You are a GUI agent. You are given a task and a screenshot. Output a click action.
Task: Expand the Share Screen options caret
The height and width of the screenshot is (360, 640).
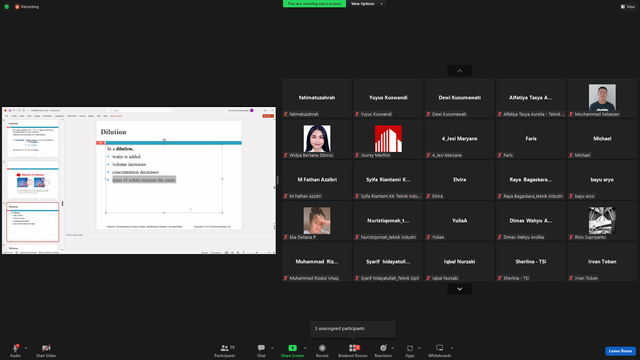[x=305, y=348]
